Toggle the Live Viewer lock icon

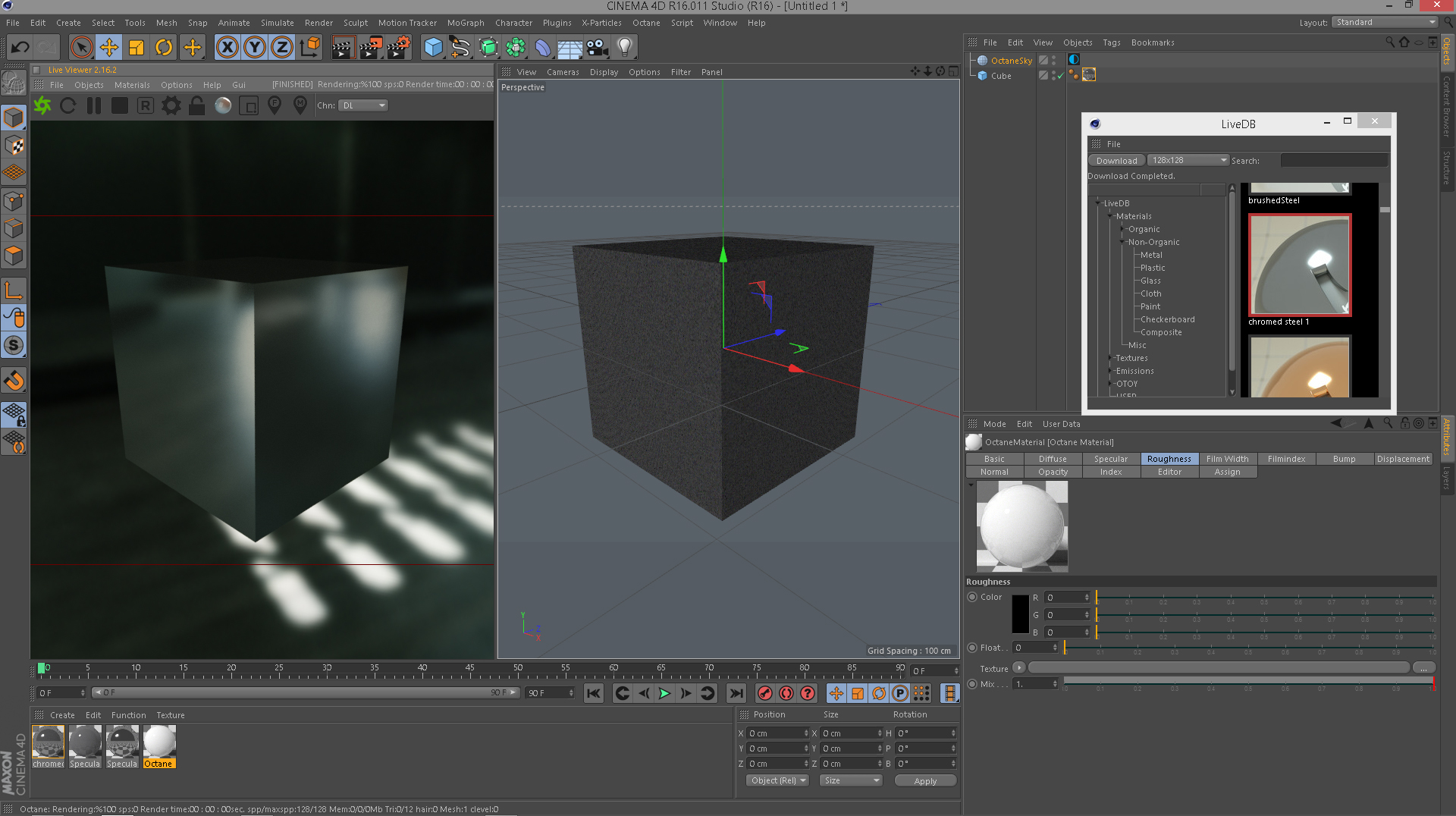coord(196,105)
